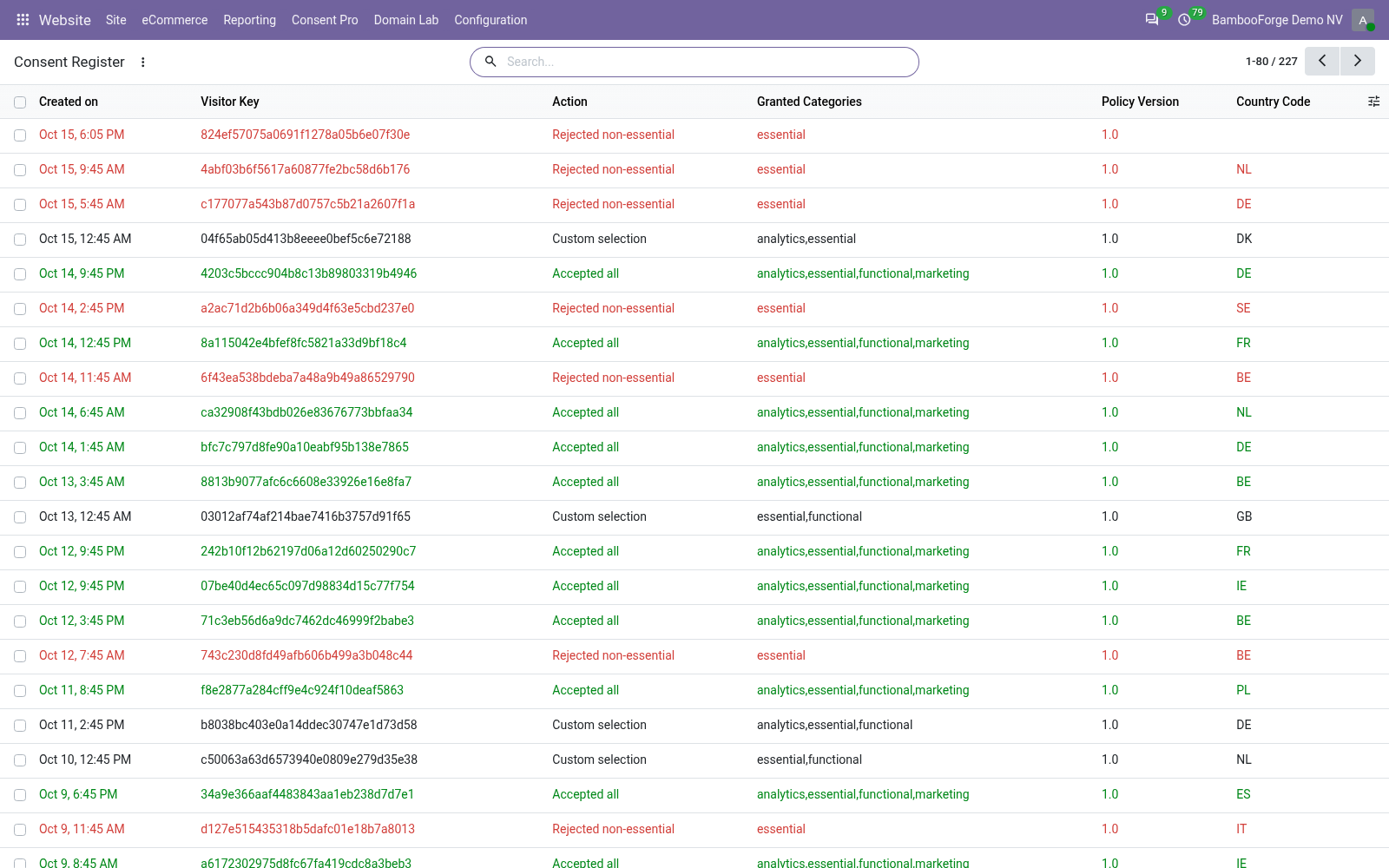
Task: Sort by the Country Code column
Action: coord(1273,102)
